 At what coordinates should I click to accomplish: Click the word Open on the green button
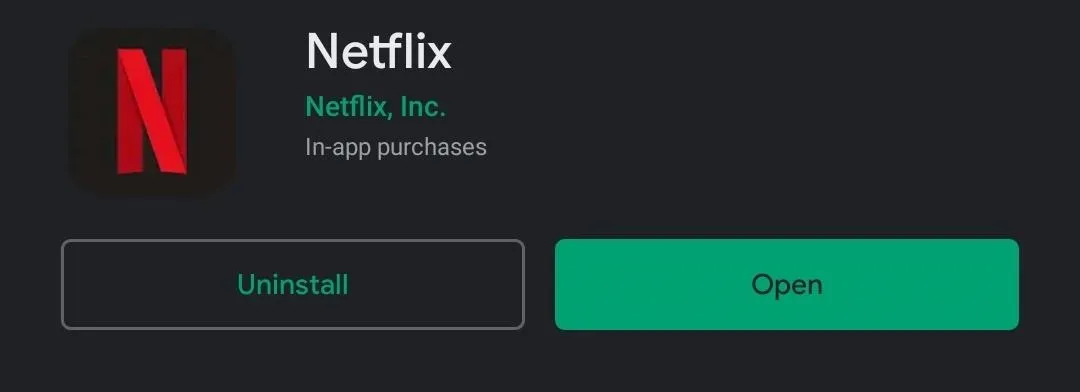(x=787, y=285)
